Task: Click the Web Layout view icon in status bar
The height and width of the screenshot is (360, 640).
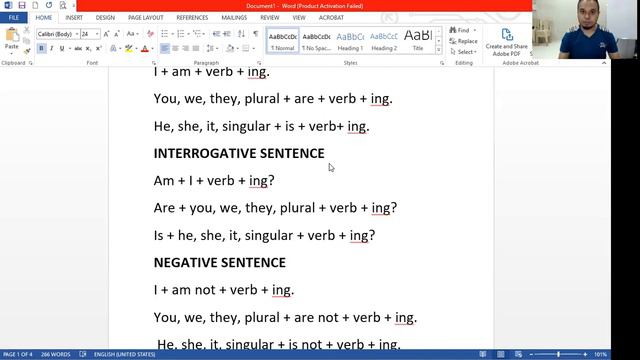Action: coord(518,354)
